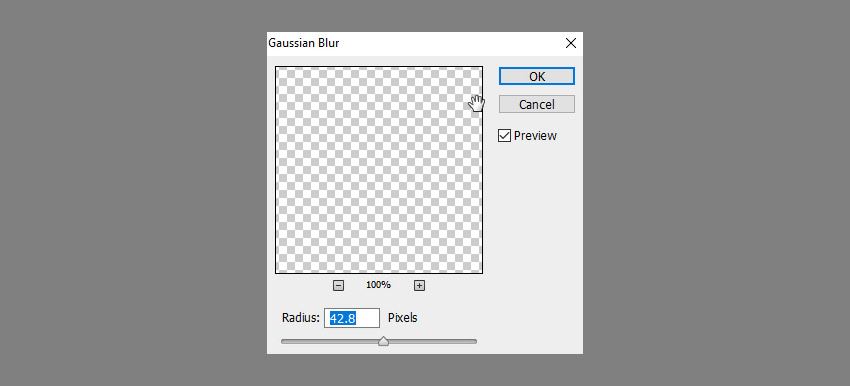Click the Gaussian Blur title bar
Viewport: 850px width, 386px height.
[414, 43]
